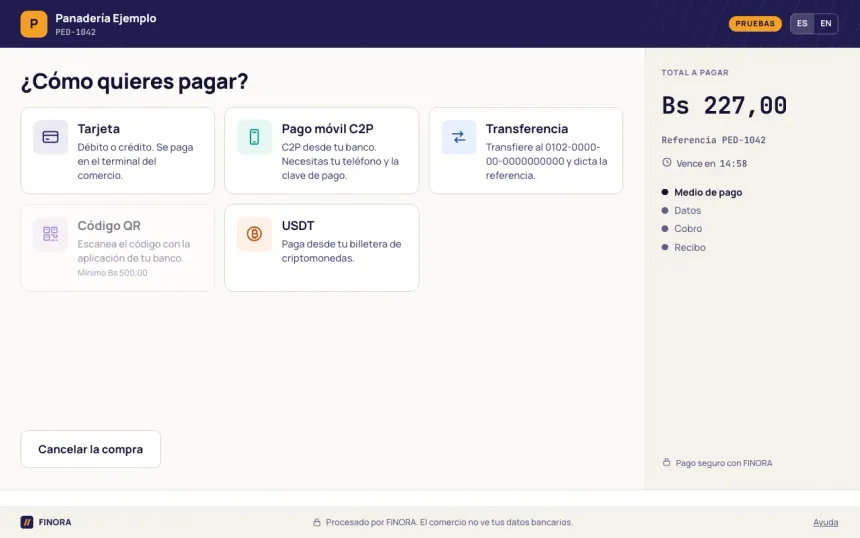Click the Mínimo Bs 500,00 note
The image size is (860, 538).
tap(112, 273)
